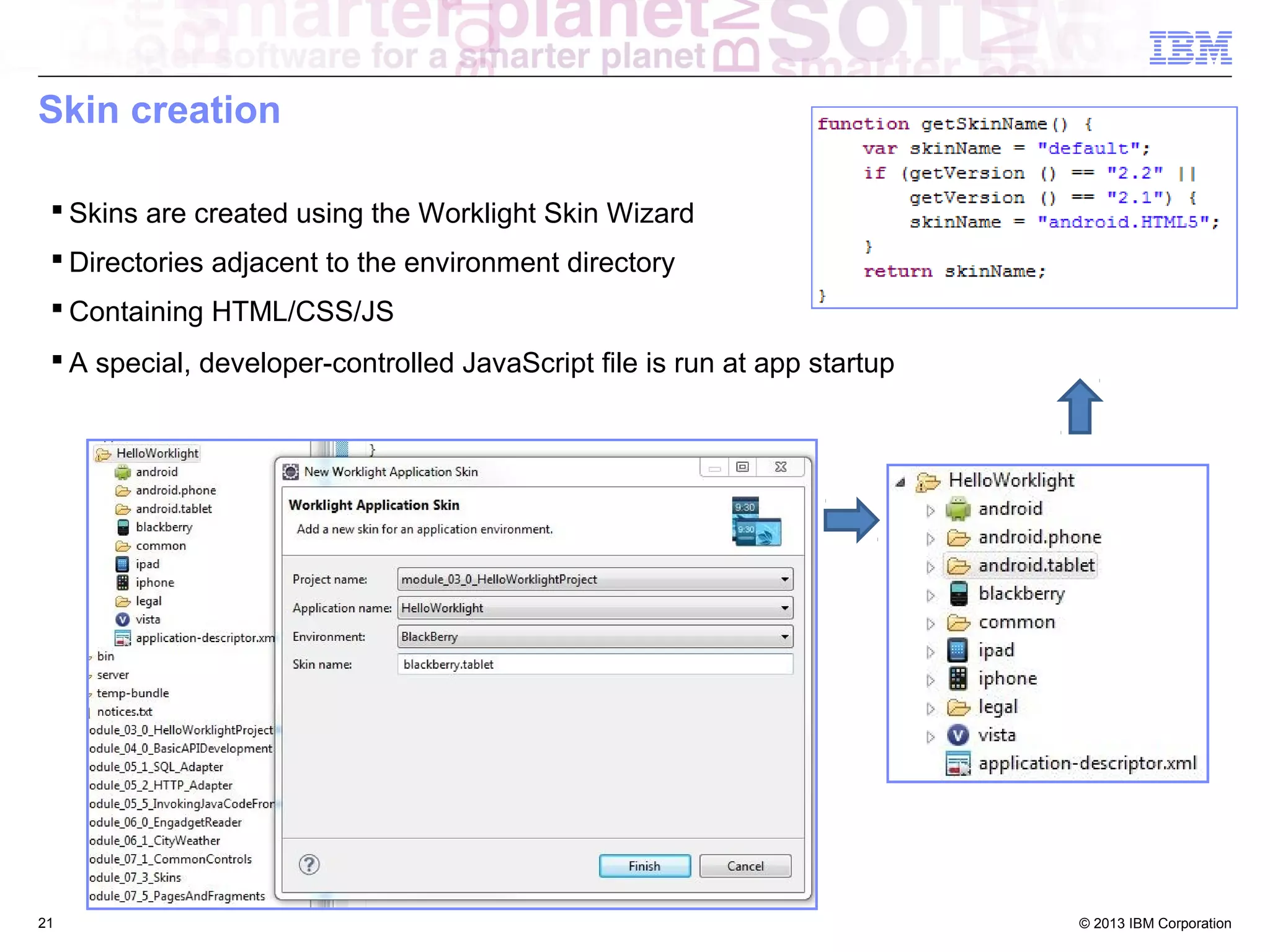Select module_05_5_InvokingJavaCode project
The image size is (1270, 952).
coord(182,804)
